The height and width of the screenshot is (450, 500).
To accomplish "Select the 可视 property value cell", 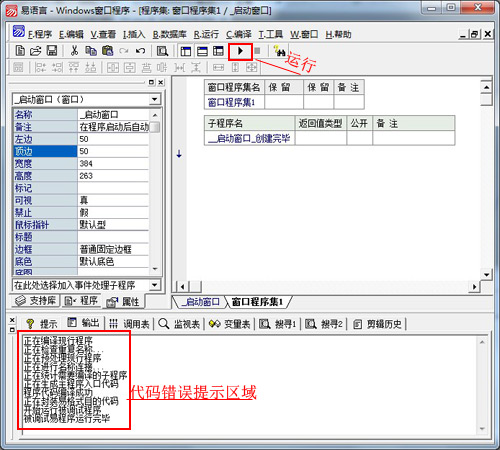I will (113, 200).
